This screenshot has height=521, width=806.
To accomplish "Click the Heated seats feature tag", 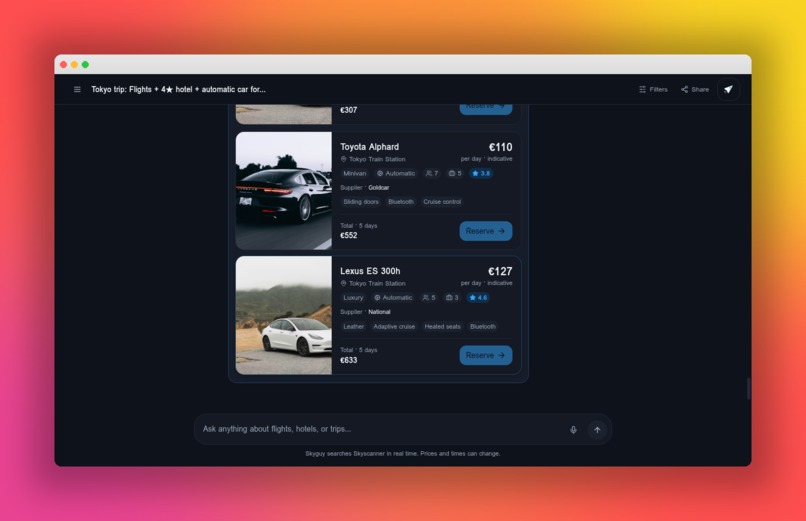I will tap(443, 327).
